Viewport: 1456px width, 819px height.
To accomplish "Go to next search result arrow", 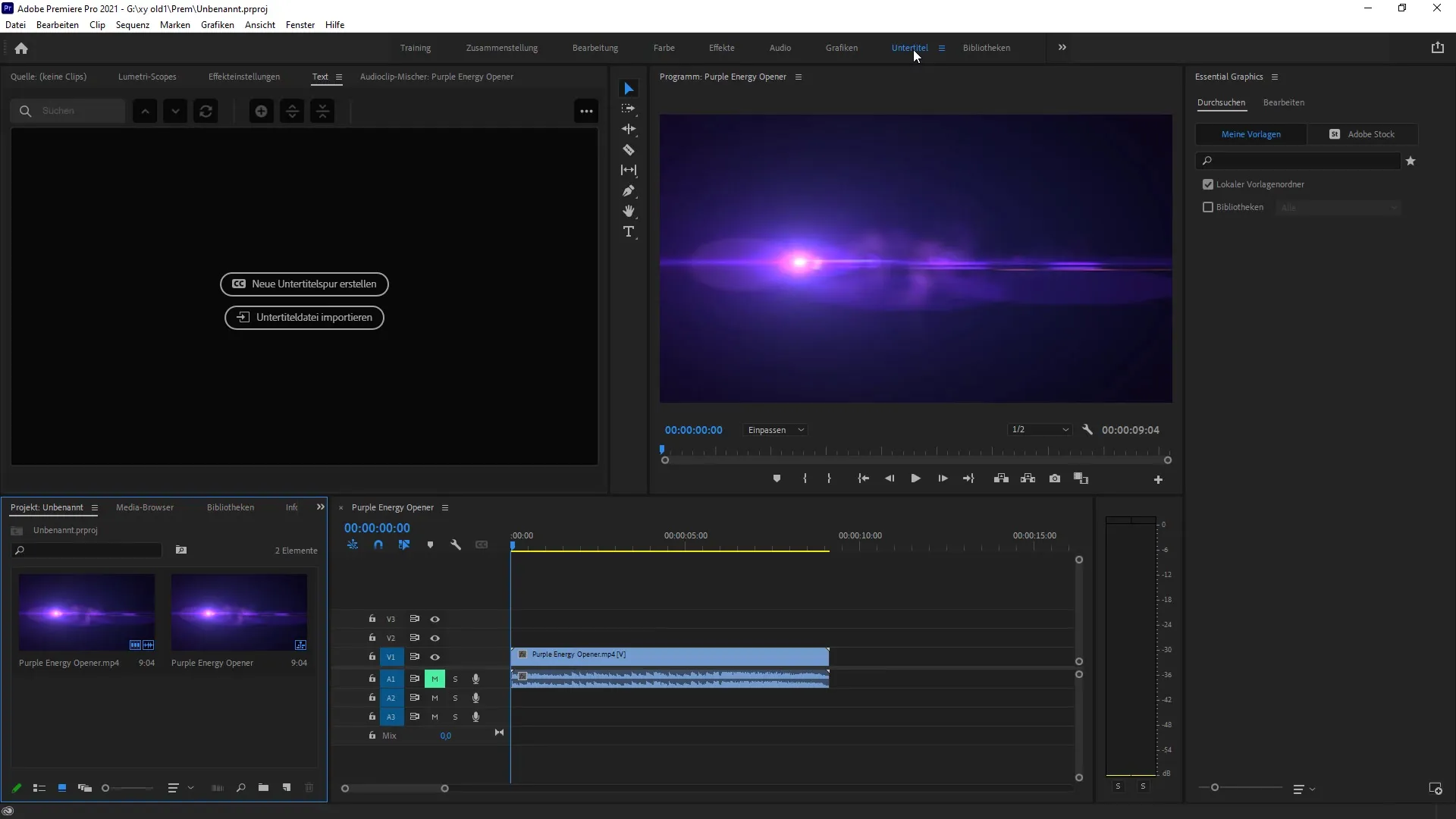I will (175, 111).
